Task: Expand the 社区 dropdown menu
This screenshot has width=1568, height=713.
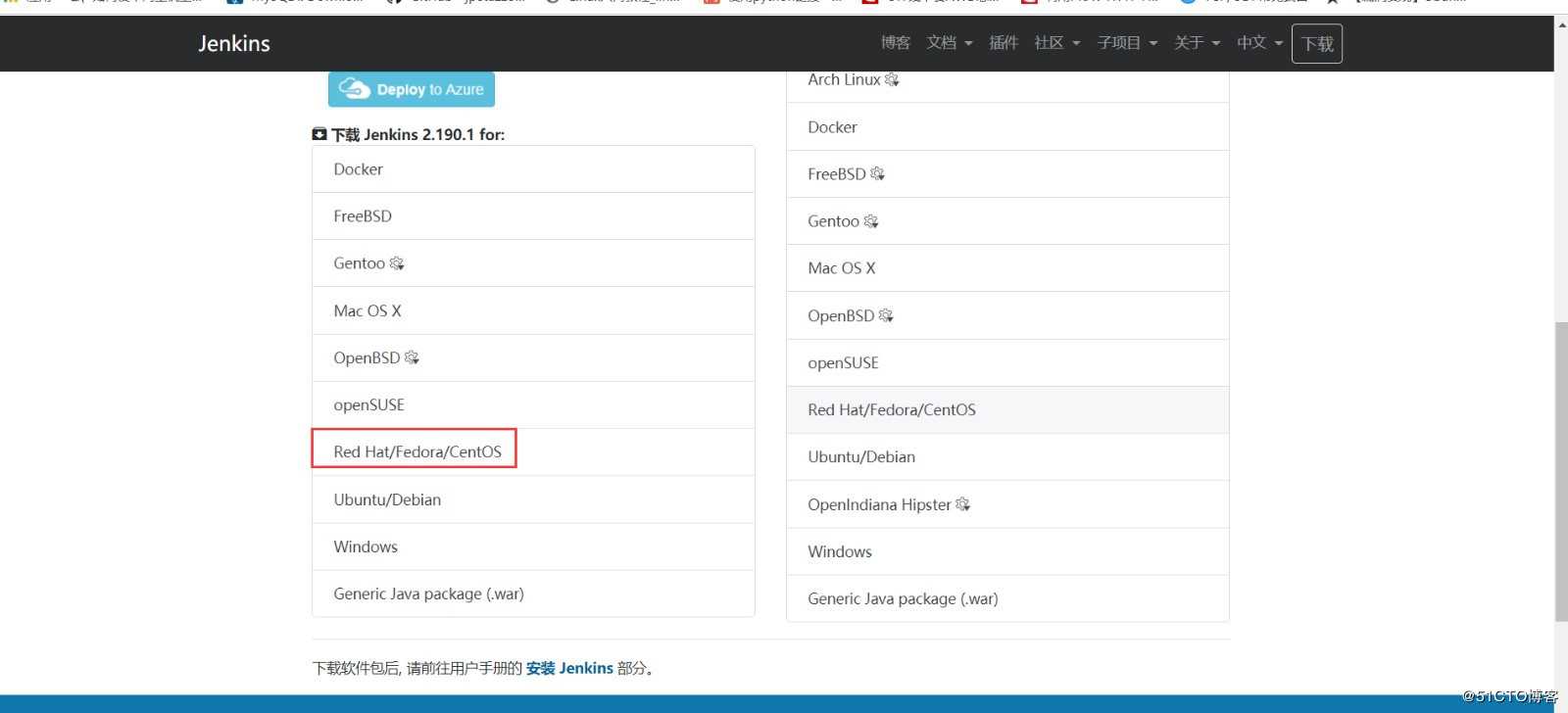Action: [x=1057, y=43]
